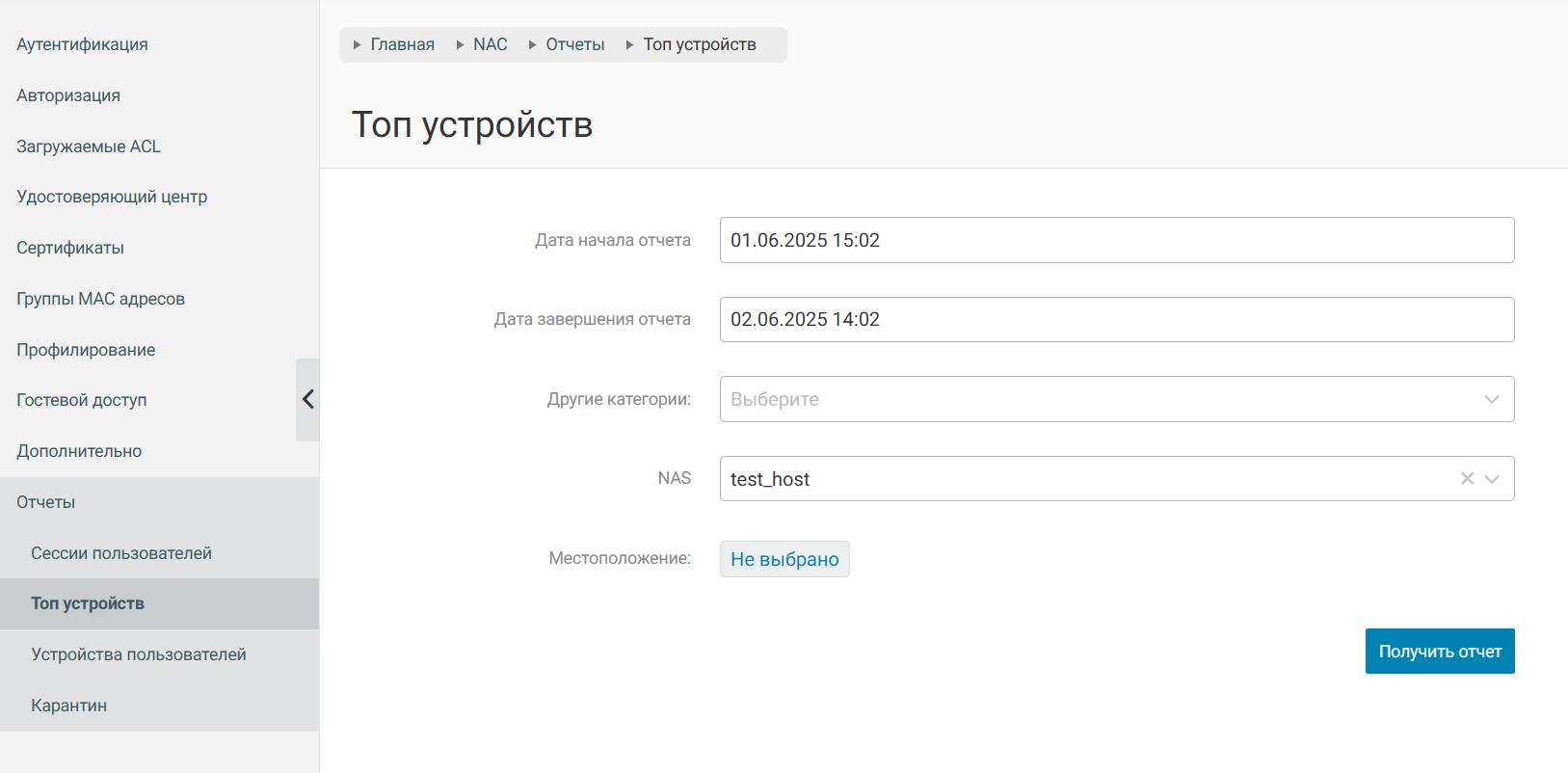Navigate to Отчеты breadcrumb
1568x773 pixels.
[x=574, y=44]
